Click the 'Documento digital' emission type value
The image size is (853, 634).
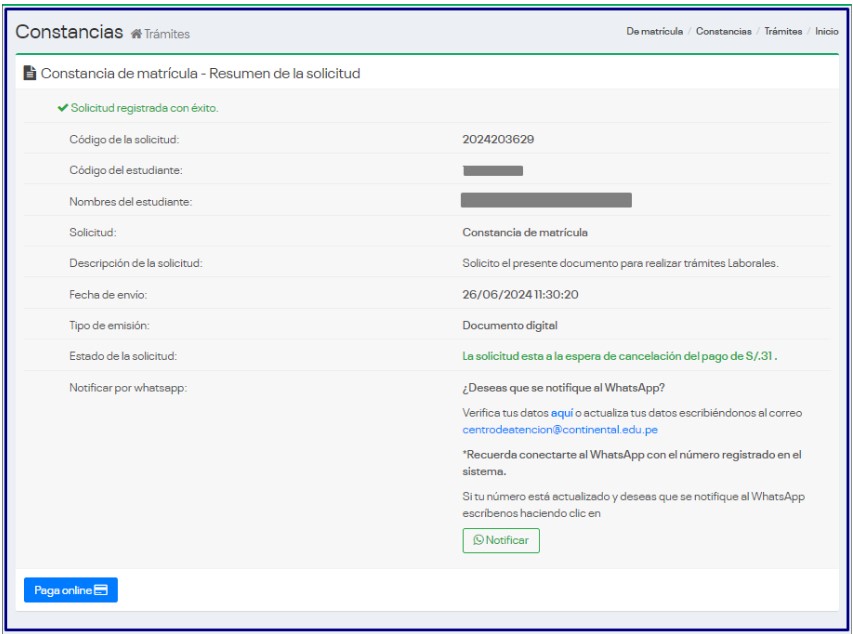(510, 325)
